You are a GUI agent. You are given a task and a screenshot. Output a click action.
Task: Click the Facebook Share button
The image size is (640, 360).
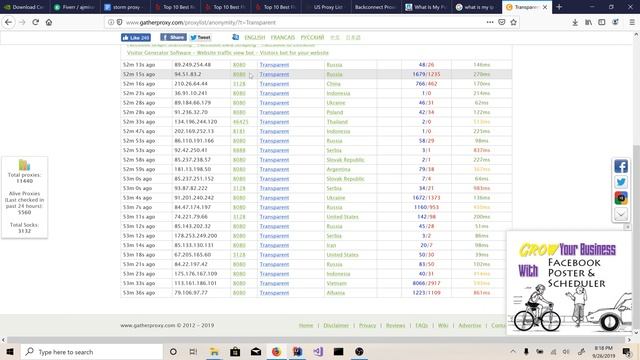tap(173, 38)
